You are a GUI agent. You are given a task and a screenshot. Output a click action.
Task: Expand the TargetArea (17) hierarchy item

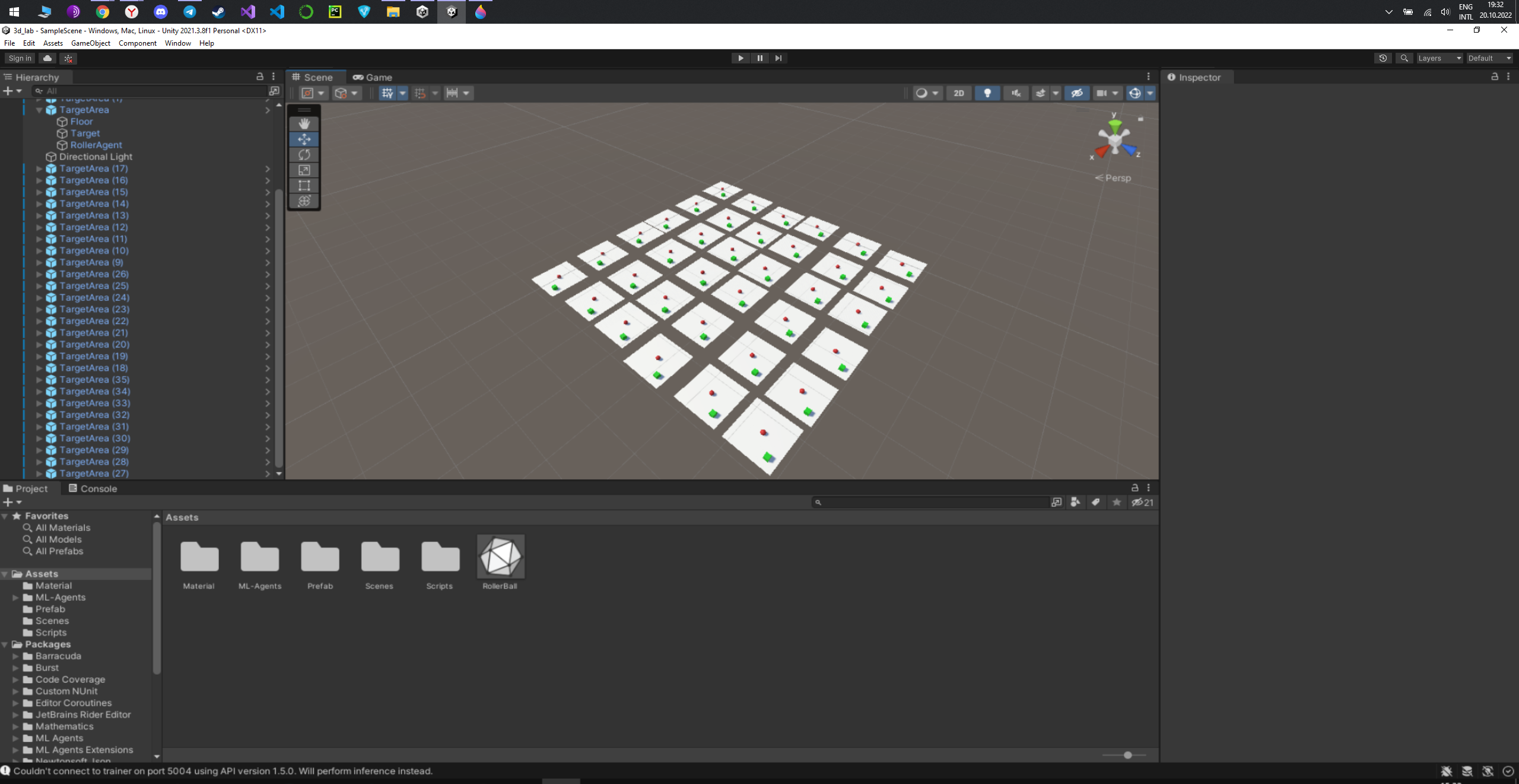39,168
